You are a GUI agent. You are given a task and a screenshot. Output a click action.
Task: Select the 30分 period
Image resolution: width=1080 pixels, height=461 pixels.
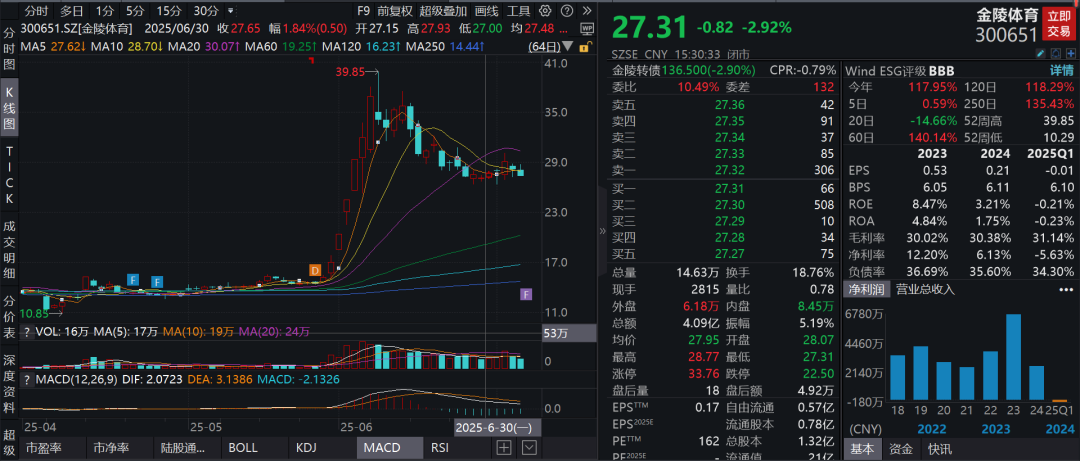(205, 11)
